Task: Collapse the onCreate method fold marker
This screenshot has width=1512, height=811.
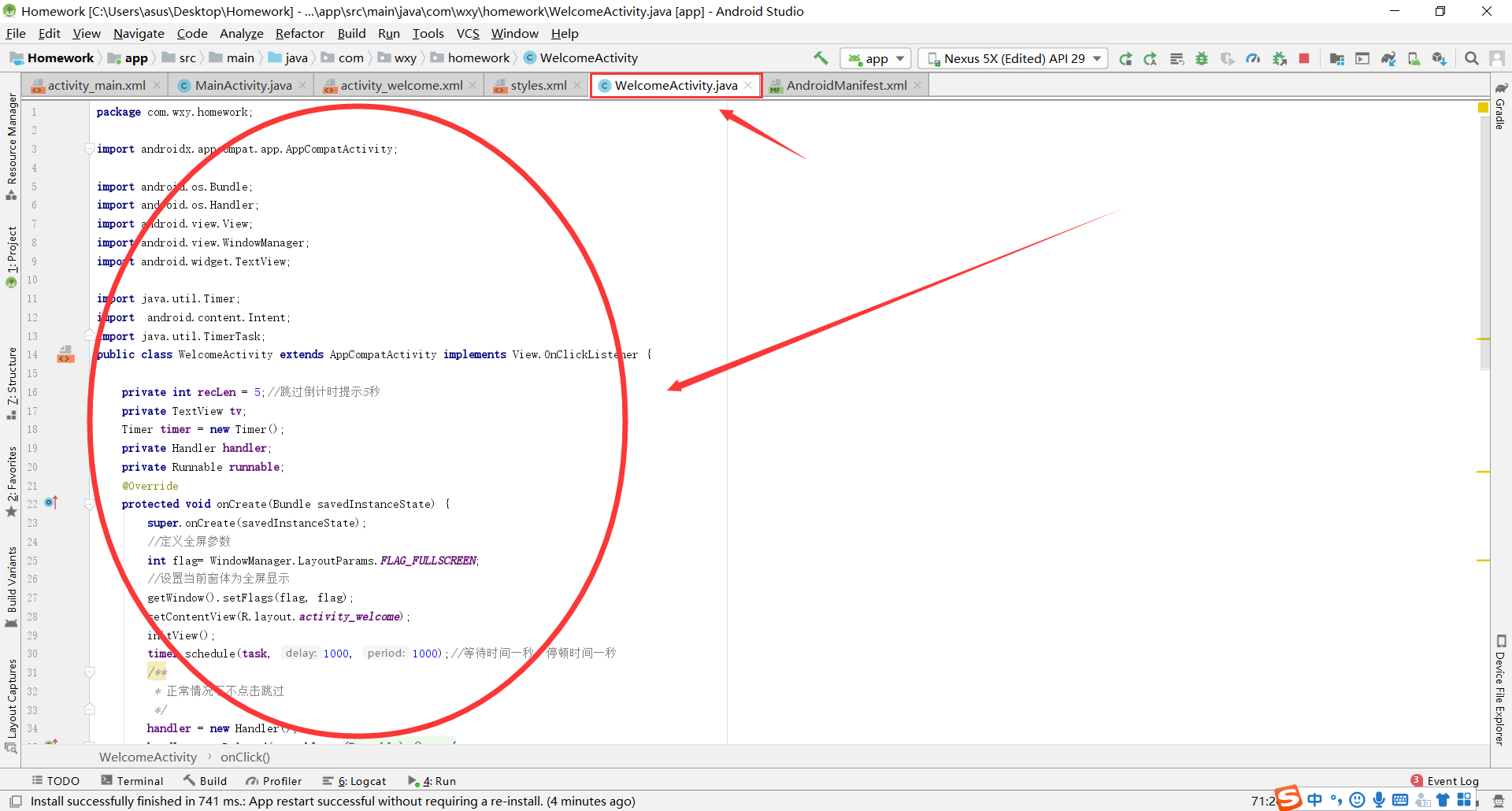Action: [x=90, y=504]
